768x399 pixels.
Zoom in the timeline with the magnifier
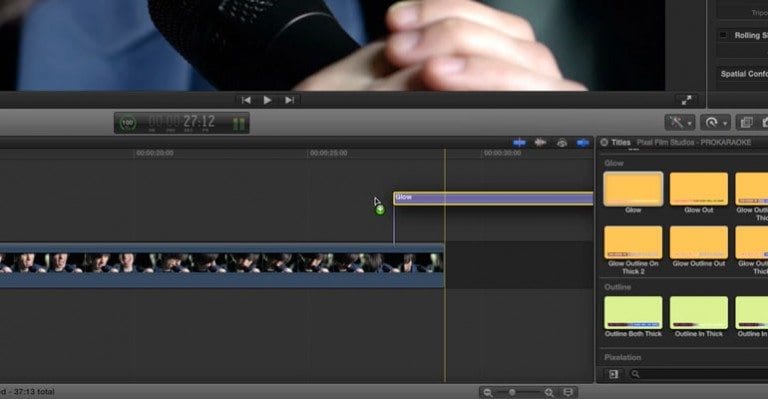(549, 392)
